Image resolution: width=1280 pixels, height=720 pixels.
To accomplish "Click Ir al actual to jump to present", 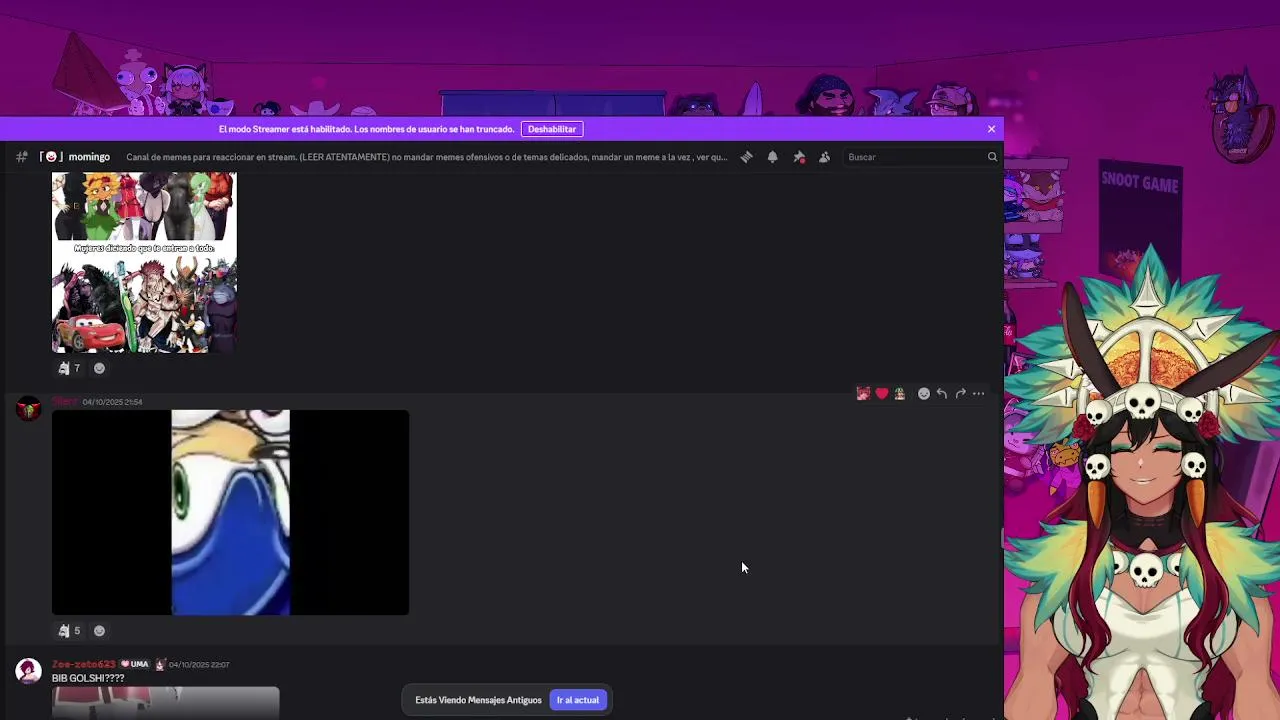I will click(578, 700).
